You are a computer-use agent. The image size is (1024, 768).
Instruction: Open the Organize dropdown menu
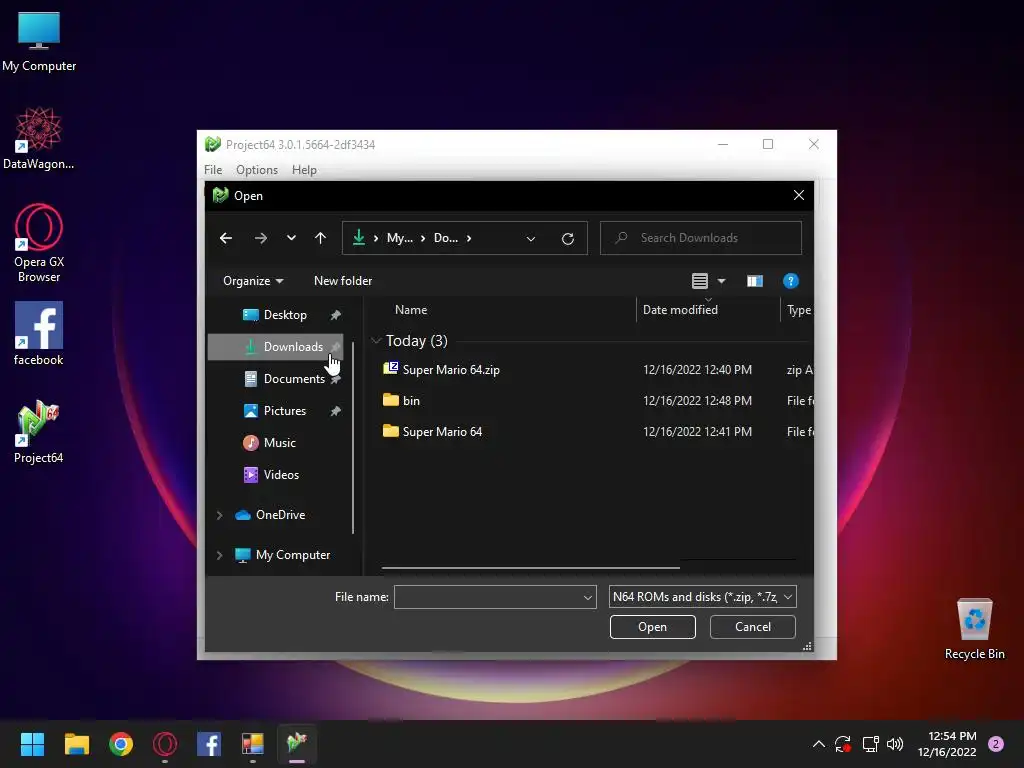coord(253,281)
